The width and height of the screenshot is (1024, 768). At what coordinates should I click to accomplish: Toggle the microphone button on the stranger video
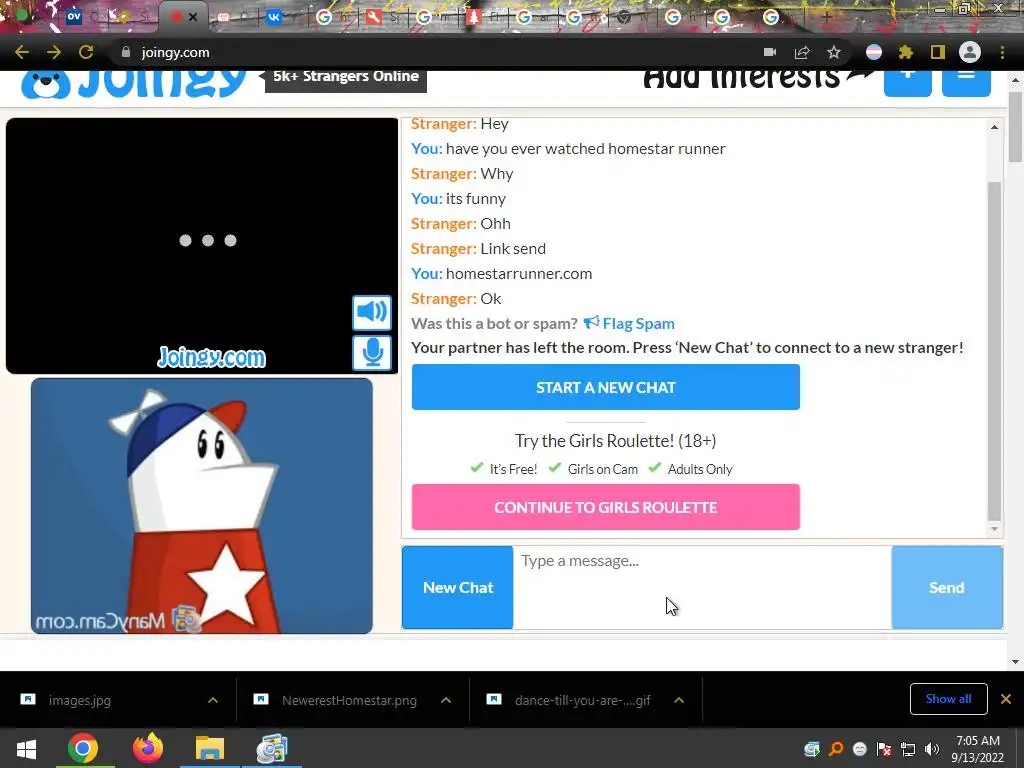[x=372, y=353]
